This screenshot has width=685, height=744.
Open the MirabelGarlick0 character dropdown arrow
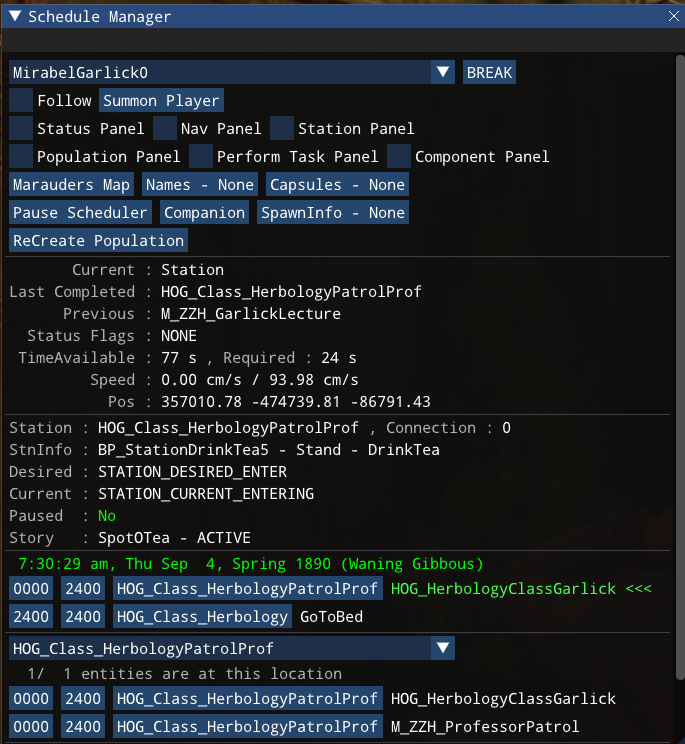(x=443, y=72)
